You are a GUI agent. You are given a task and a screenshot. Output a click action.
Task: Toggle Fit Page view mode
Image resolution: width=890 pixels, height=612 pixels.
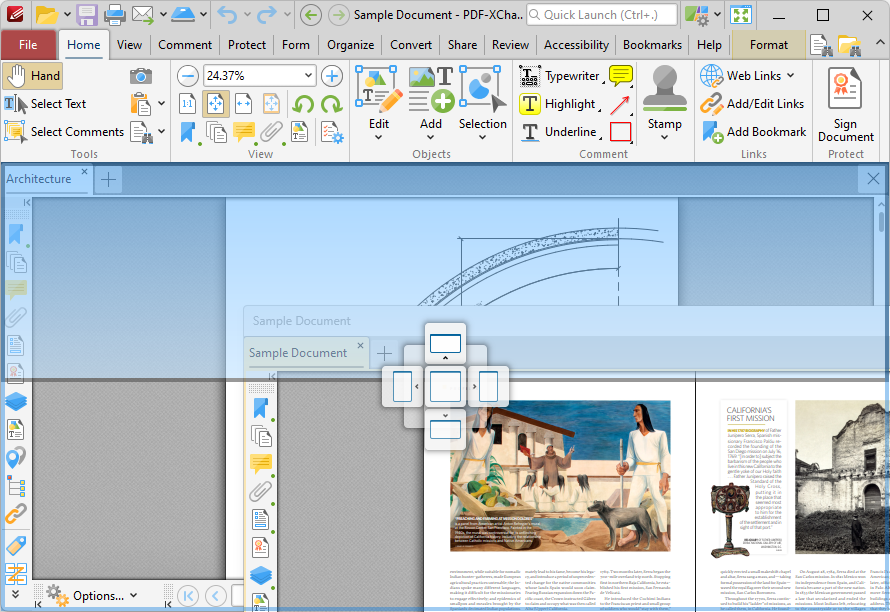tap(216, 104)
